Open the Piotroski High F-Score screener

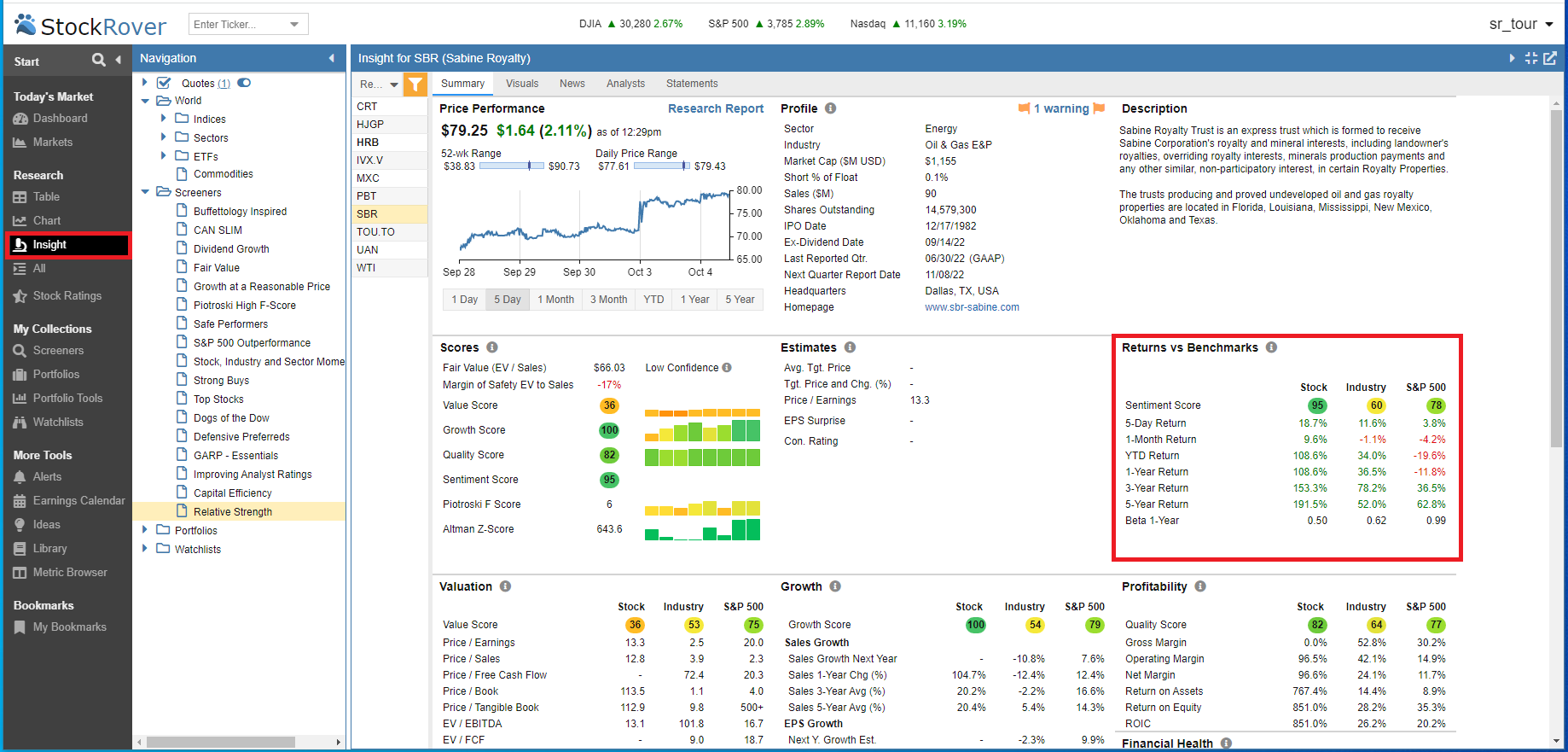(244, 306)
